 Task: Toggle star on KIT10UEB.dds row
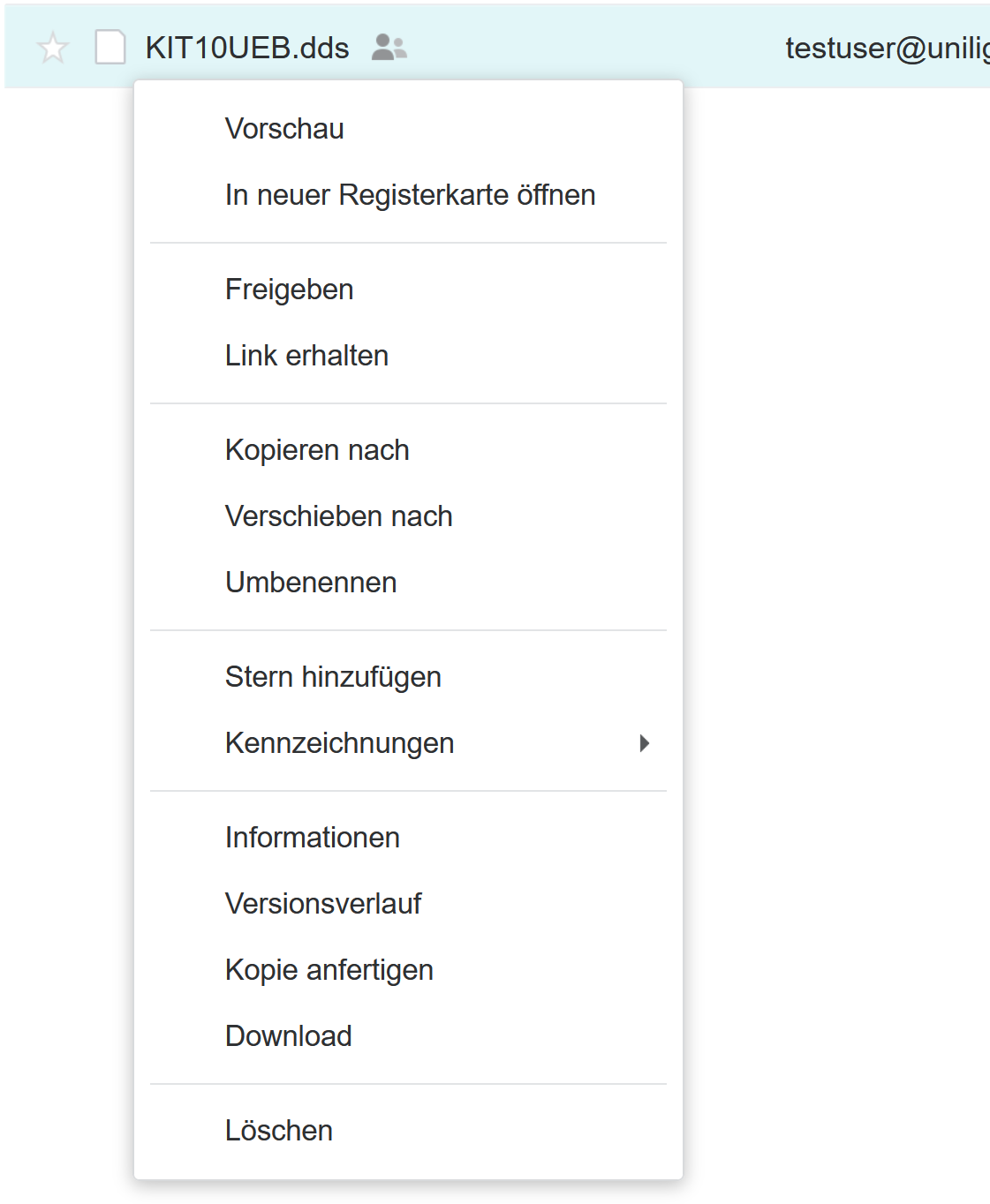point(53,48)
